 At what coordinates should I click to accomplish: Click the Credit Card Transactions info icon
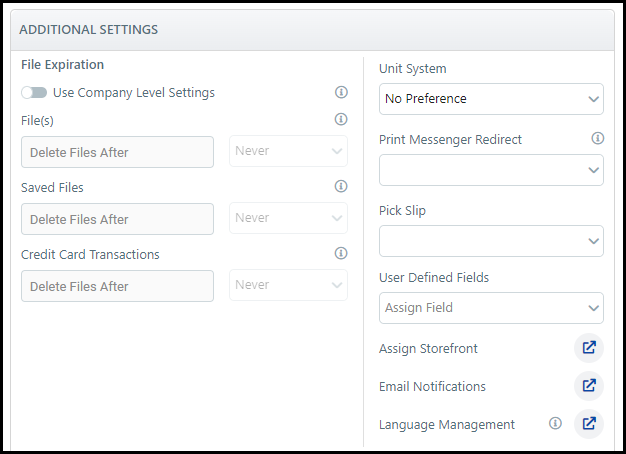341,253
